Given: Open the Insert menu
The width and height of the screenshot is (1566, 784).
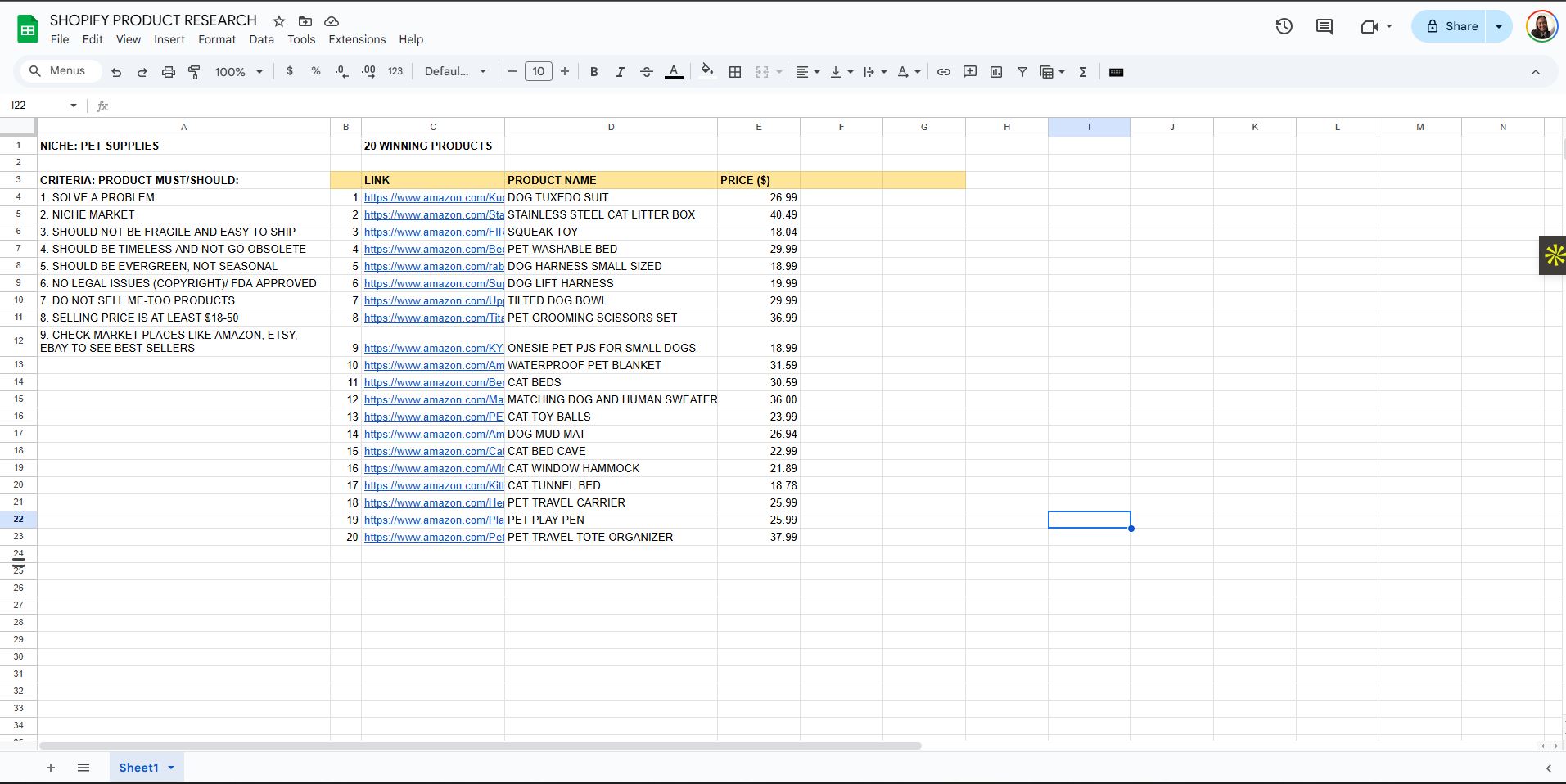Looking at the screenshot, I should click(169, 39).
